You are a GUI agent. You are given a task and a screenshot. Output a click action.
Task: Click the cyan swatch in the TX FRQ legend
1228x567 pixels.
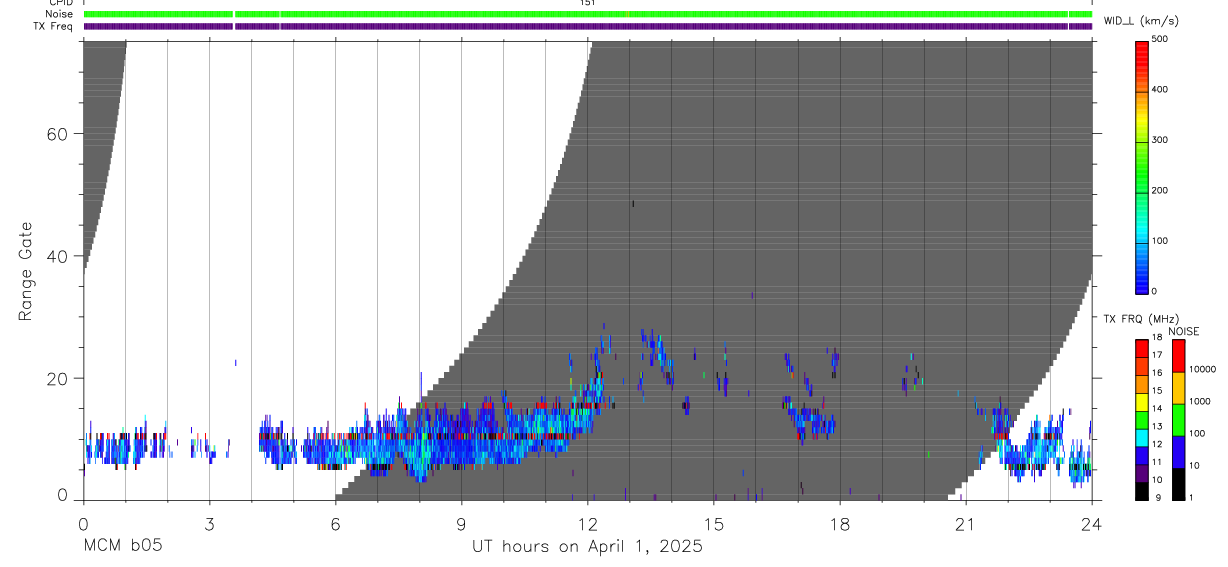1142,437
